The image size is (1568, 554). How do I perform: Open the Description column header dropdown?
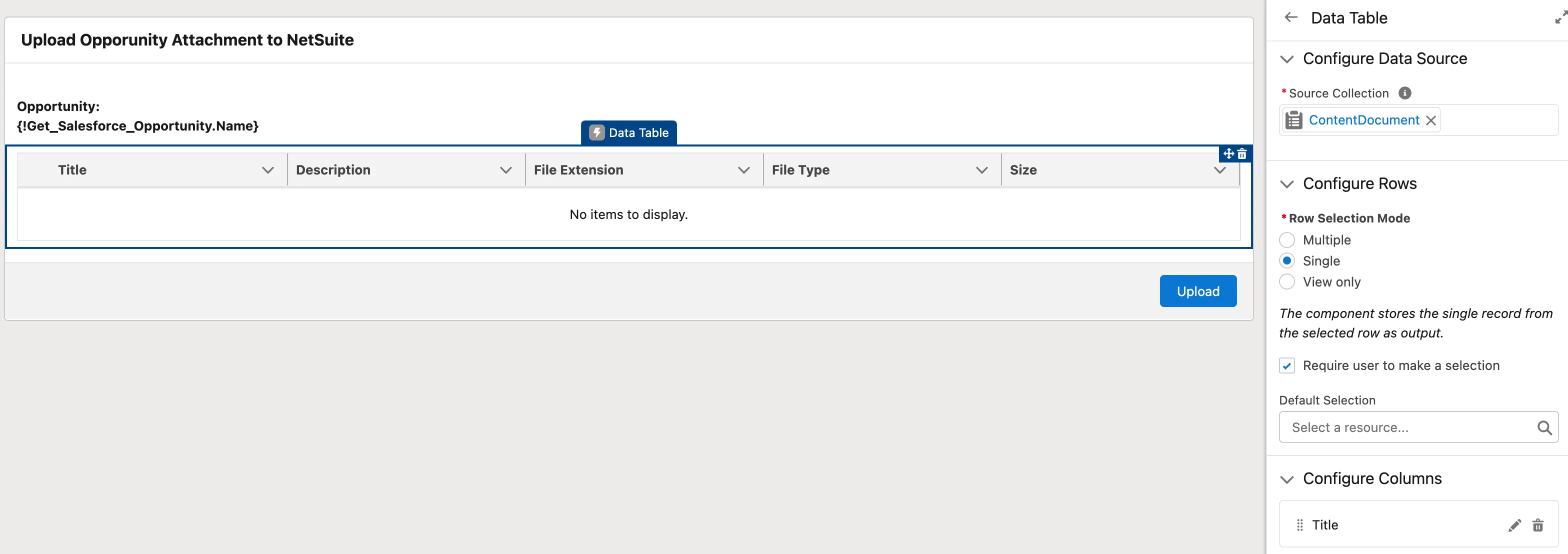(505, 170)
